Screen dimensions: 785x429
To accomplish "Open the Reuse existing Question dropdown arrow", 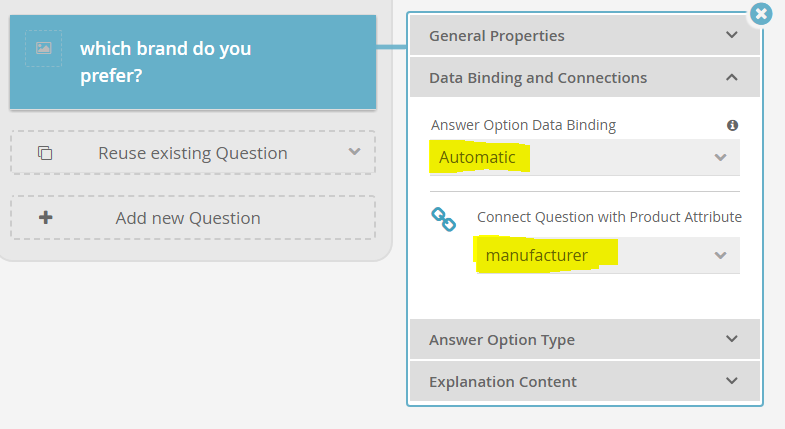I will (x=354, y=152).
